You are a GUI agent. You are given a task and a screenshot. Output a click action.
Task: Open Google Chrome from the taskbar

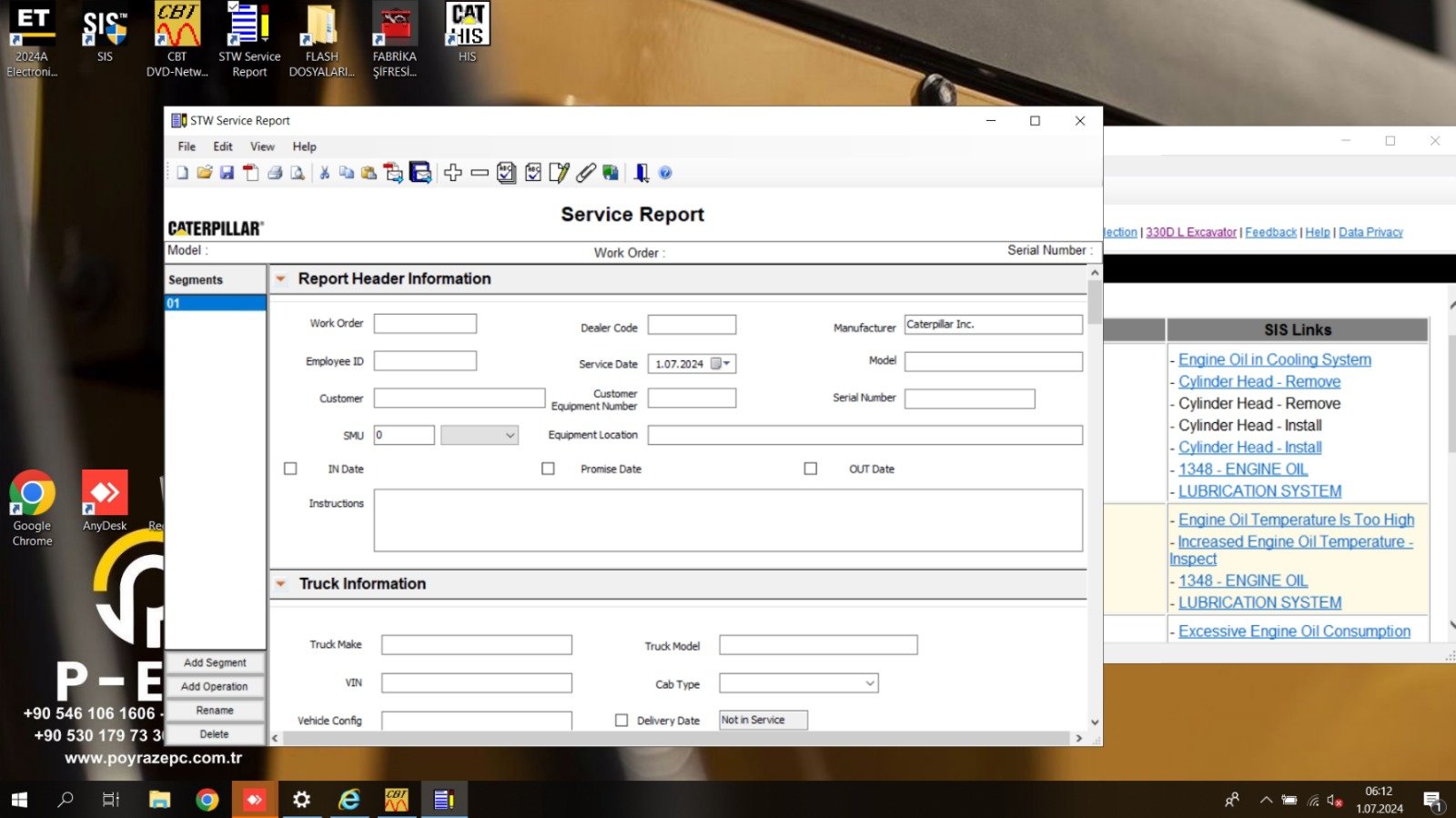207,800
